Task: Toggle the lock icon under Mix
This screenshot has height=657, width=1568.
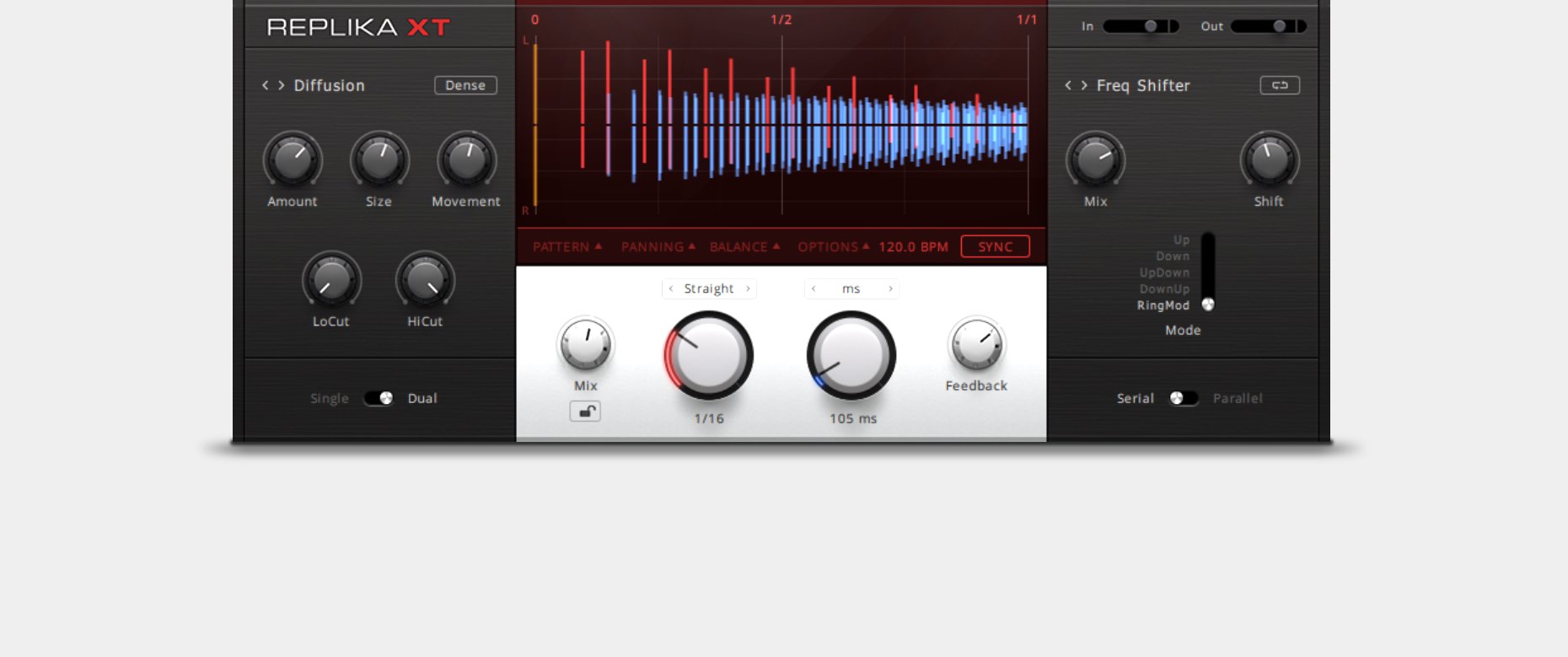Action: click(x=585, y=412)
